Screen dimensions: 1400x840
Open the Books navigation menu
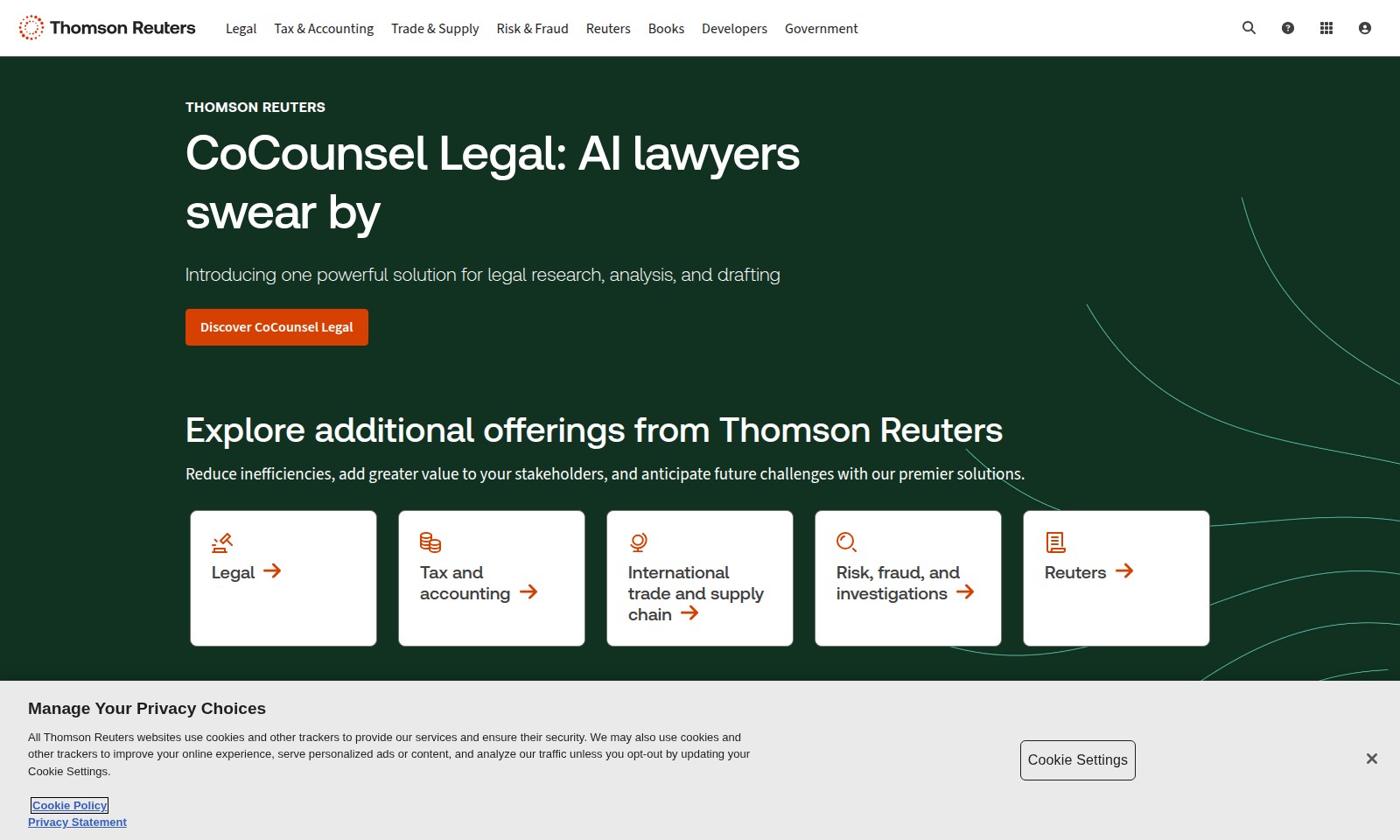click(666, 29)
